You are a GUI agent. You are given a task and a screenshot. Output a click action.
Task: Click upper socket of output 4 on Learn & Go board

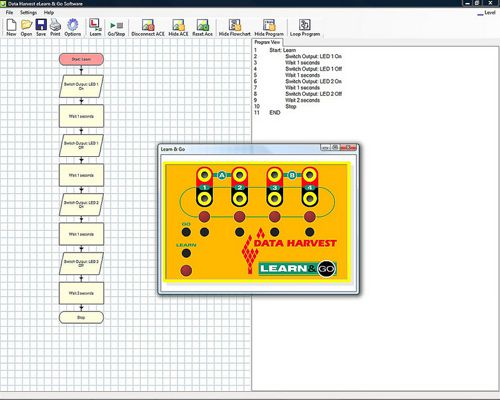[x=310, y=175]
